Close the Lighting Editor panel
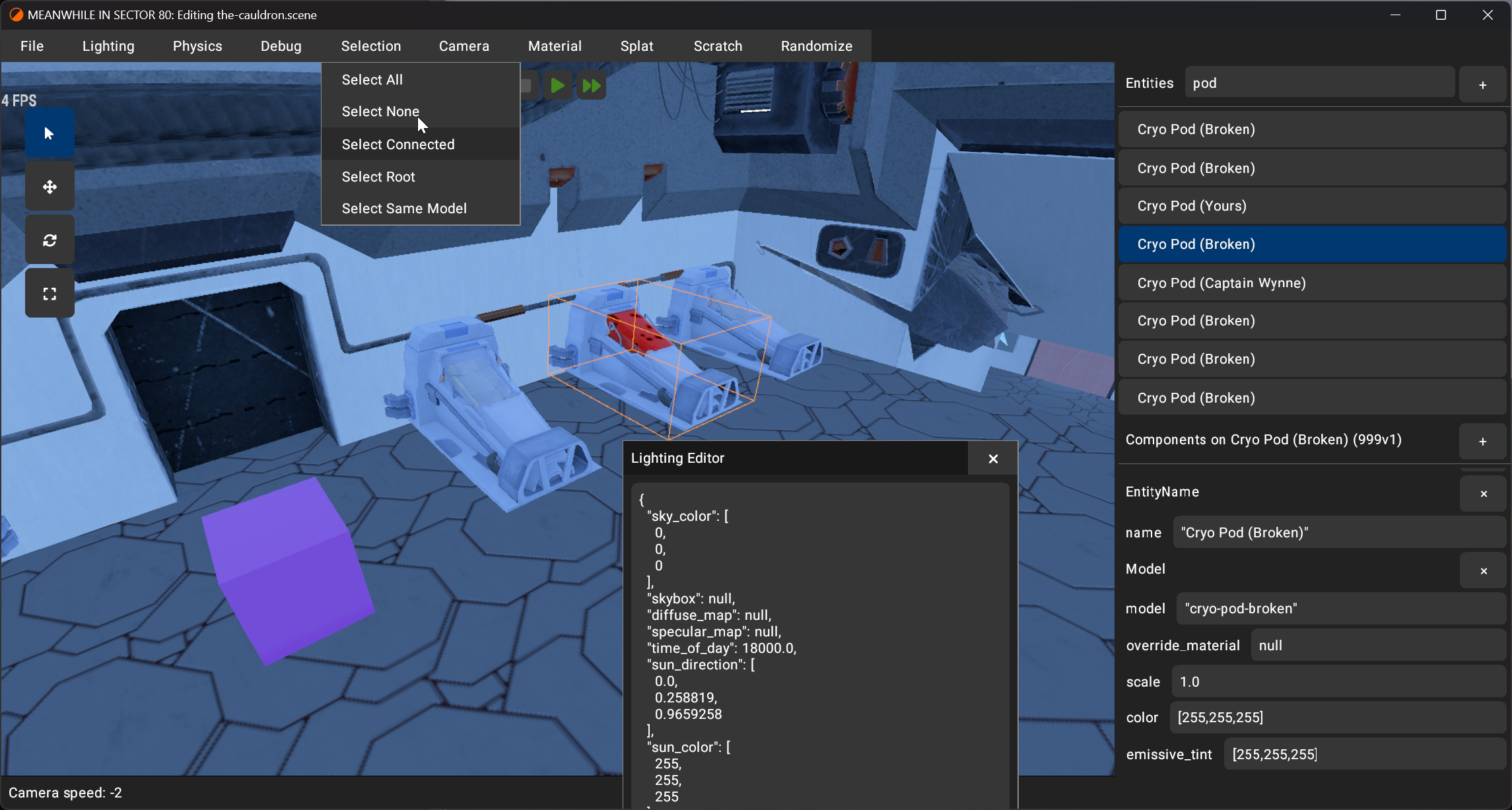The width and height of the screenshot is (1512, 810). coord(992,459)
